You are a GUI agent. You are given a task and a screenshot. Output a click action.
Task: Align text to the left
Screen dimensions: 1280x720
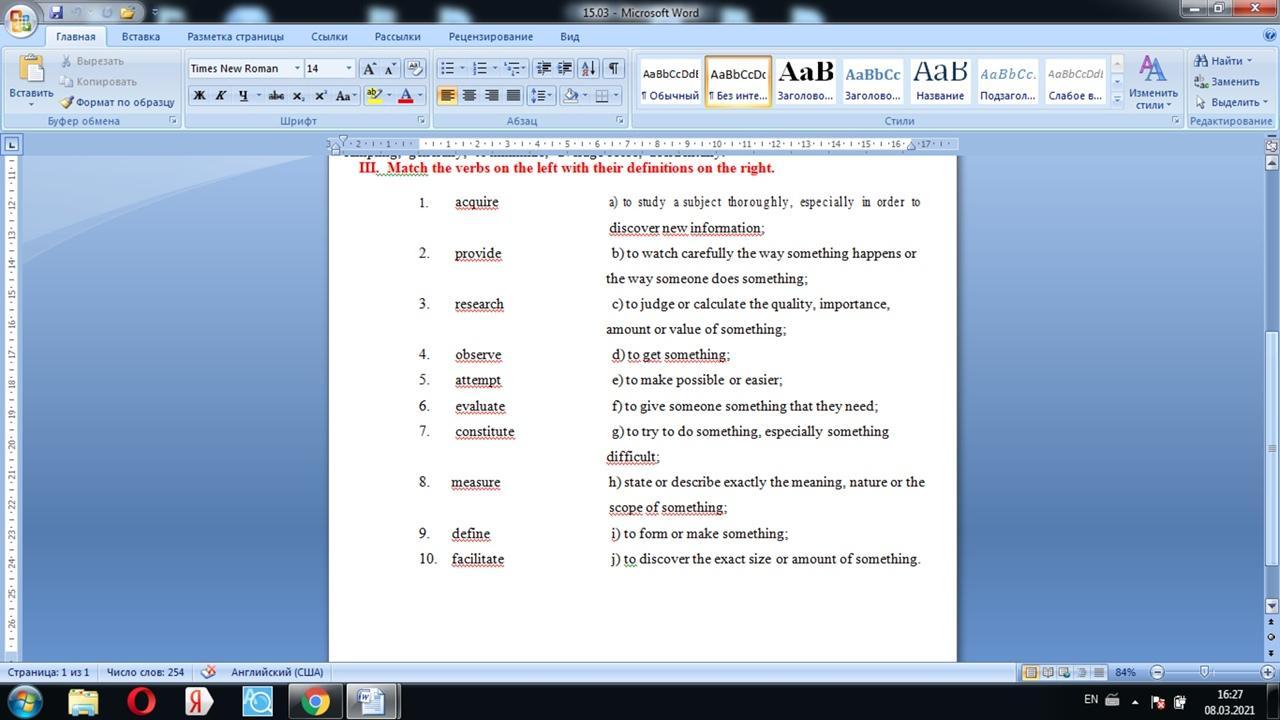pyautogui.click(x=447, y=96)
